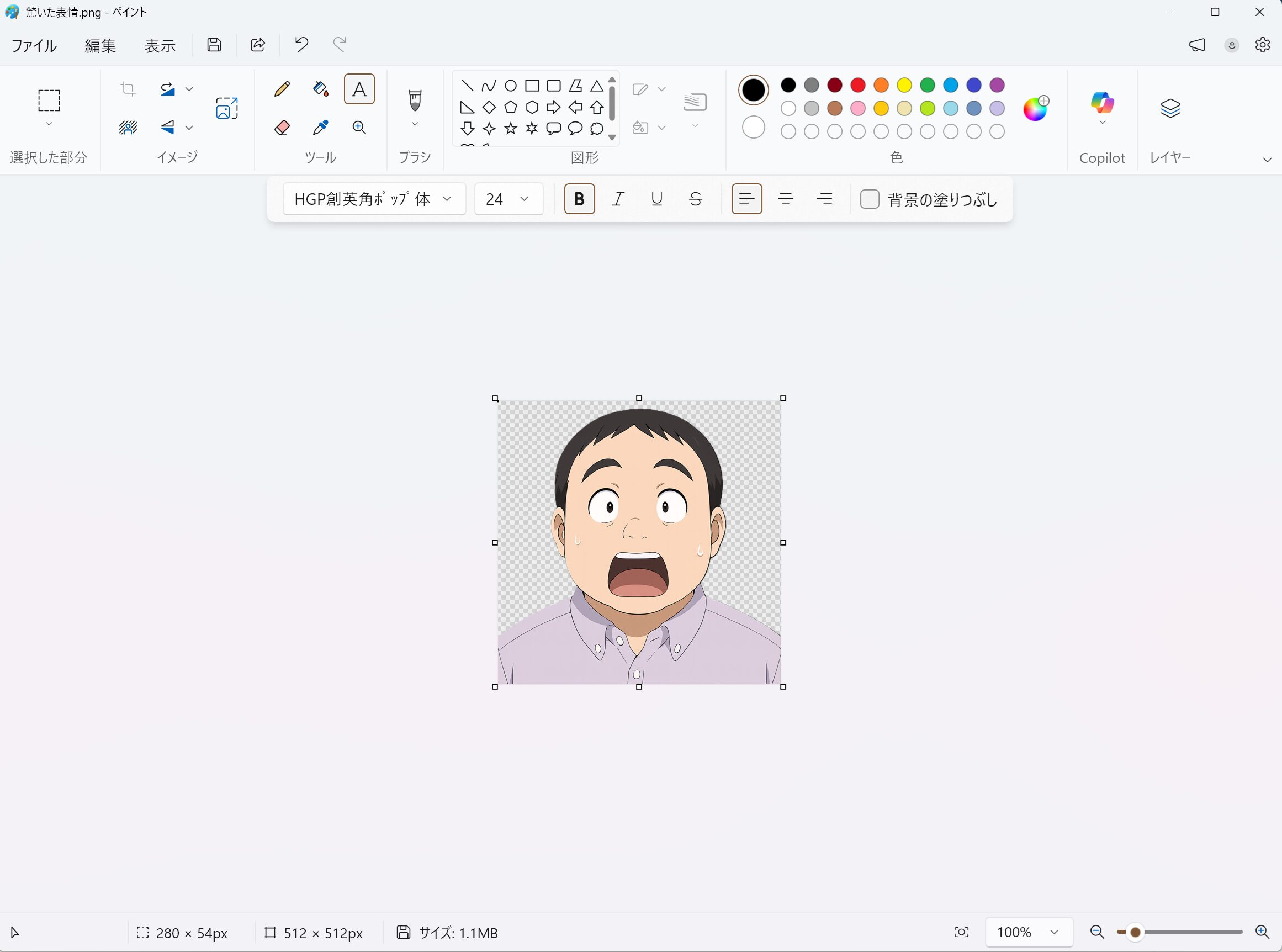This screenshot has width=1282, height=952.
Task: Open the 表示 menu
Action: click(160, 46)
